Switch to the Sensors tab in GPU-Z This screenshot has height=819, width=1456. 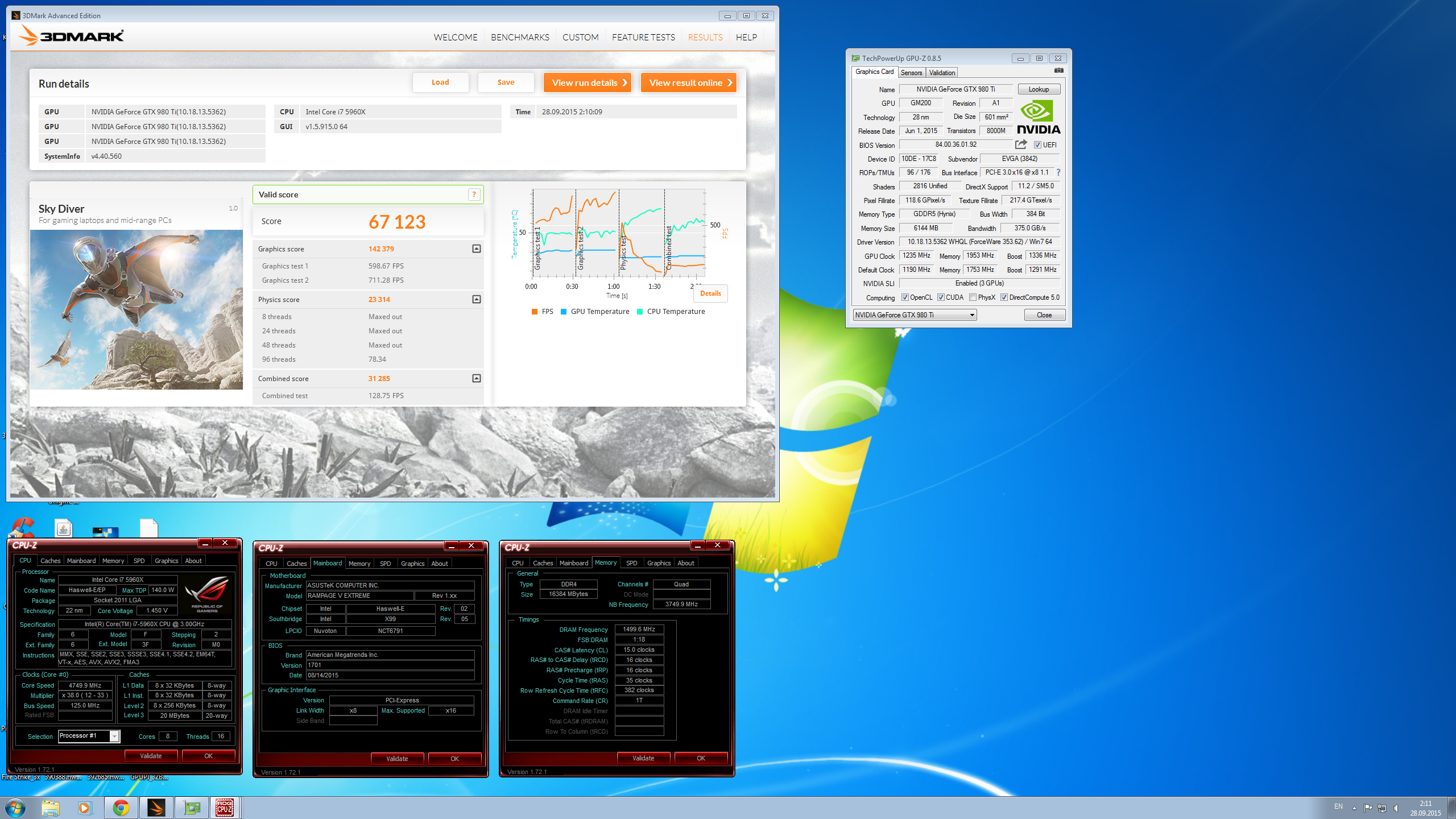coord(911,73)
